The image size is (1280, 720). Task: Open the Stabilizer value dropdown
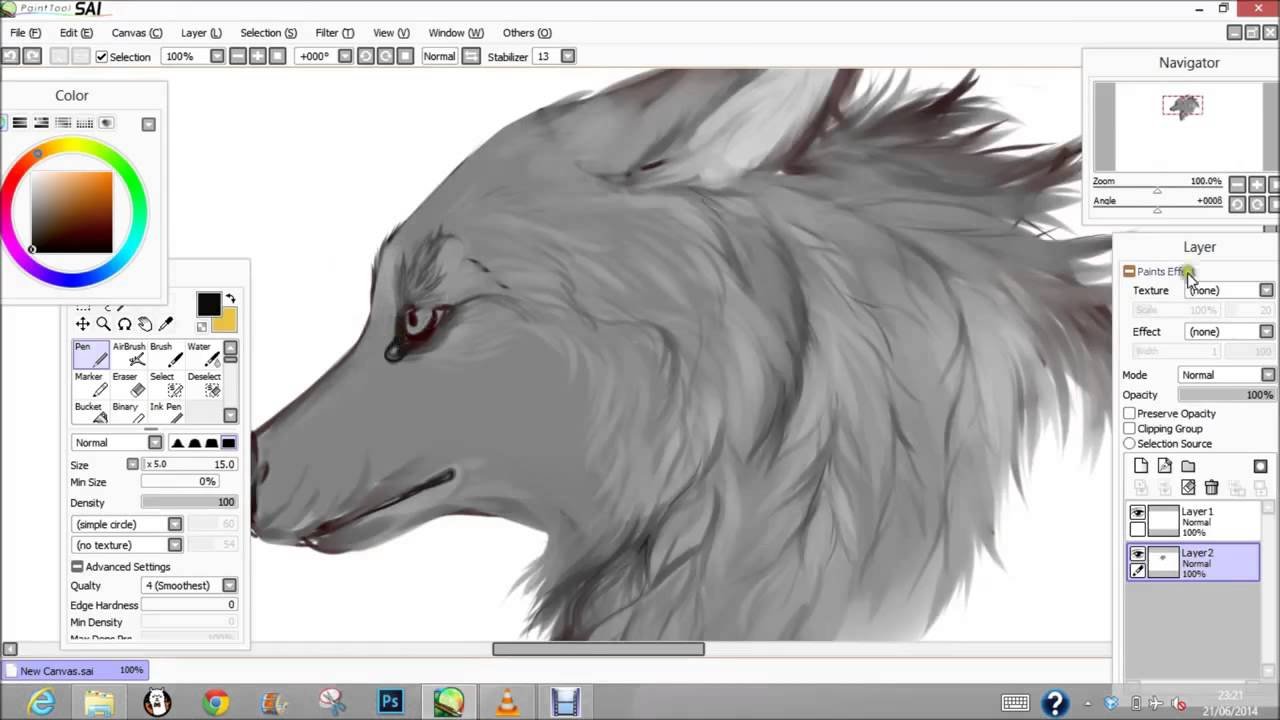click(567, 57)
